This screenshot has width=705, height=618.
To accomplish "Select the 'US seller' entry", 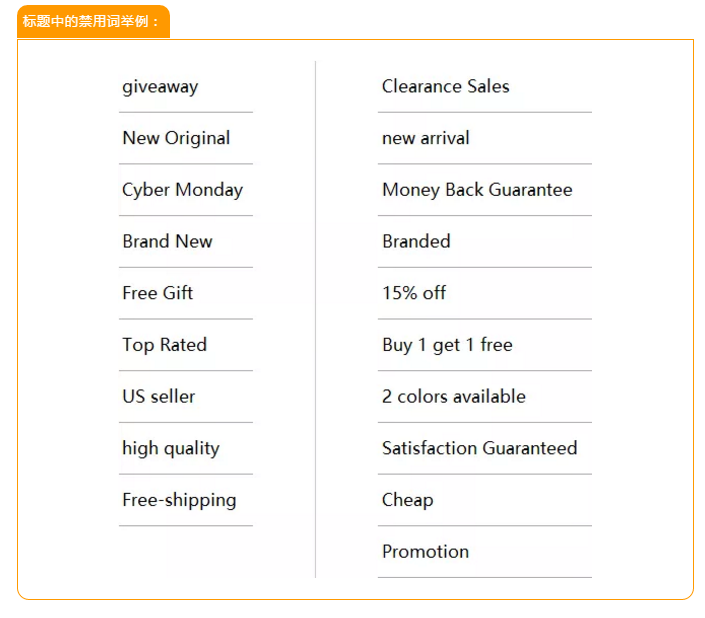I will pos(159,396).
